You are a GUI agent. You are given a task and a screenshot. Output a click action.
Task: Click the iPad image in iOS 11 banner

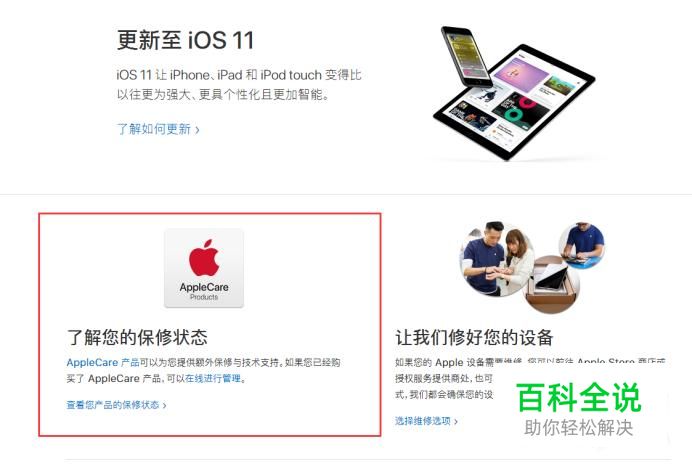pyautogui.click(x=514, y=102)
